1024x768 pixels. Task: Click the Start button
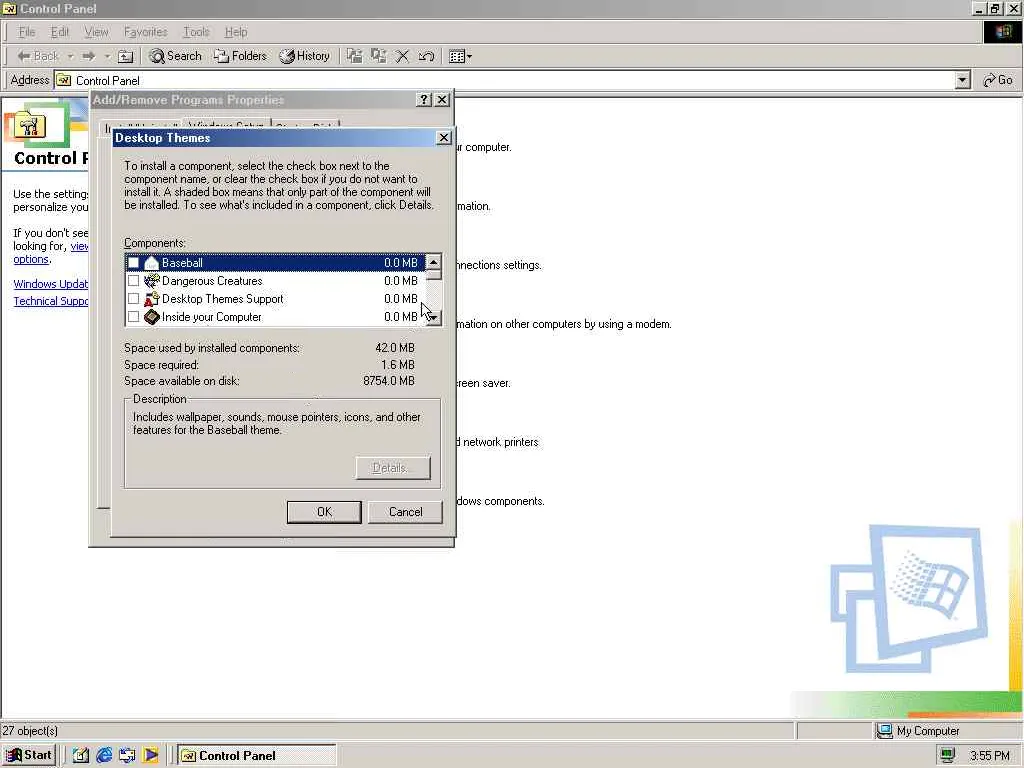click(x=29, y=755)
